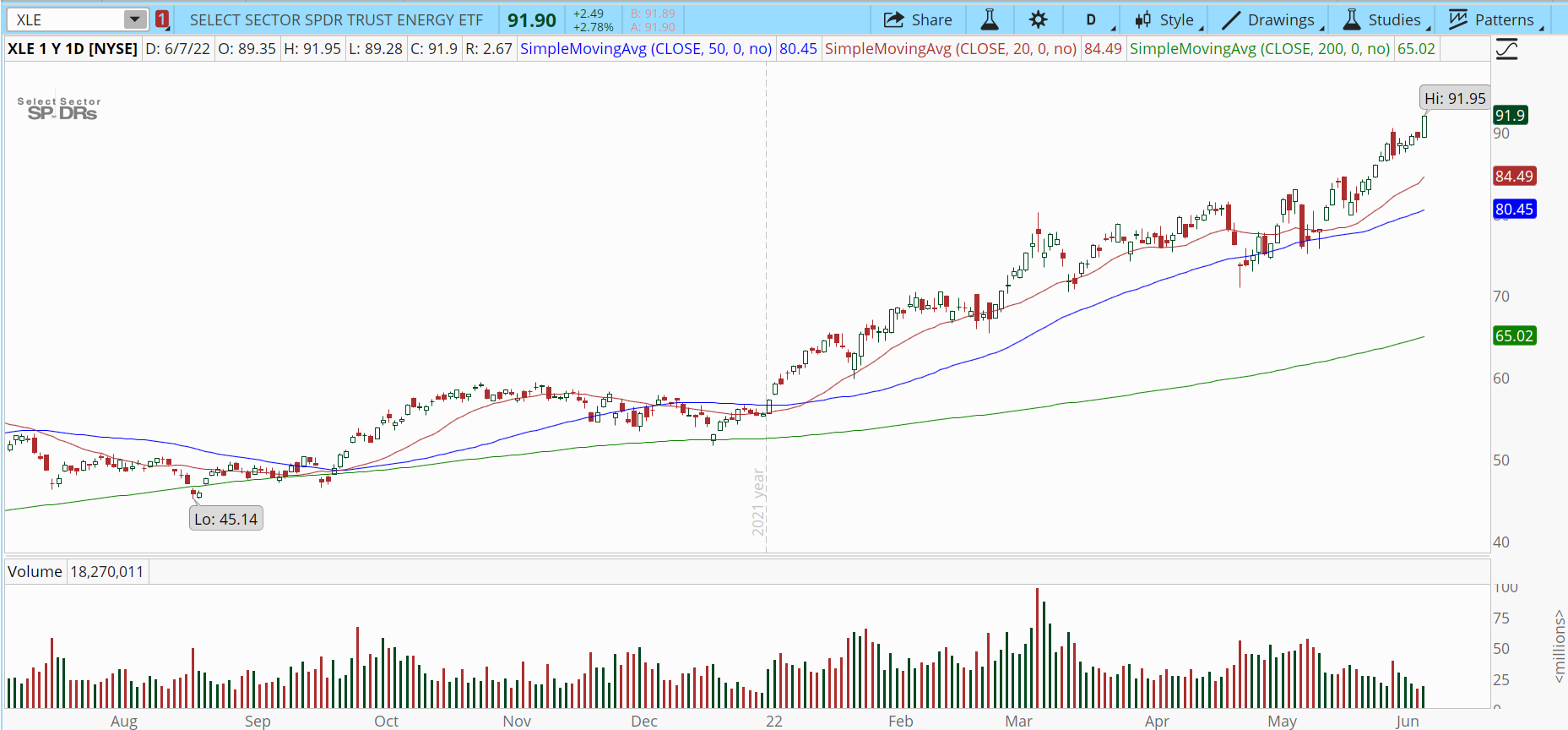Click the Volume label in lower panel
The height and width of the screenshot is (730, 1568).
[35, 572]
